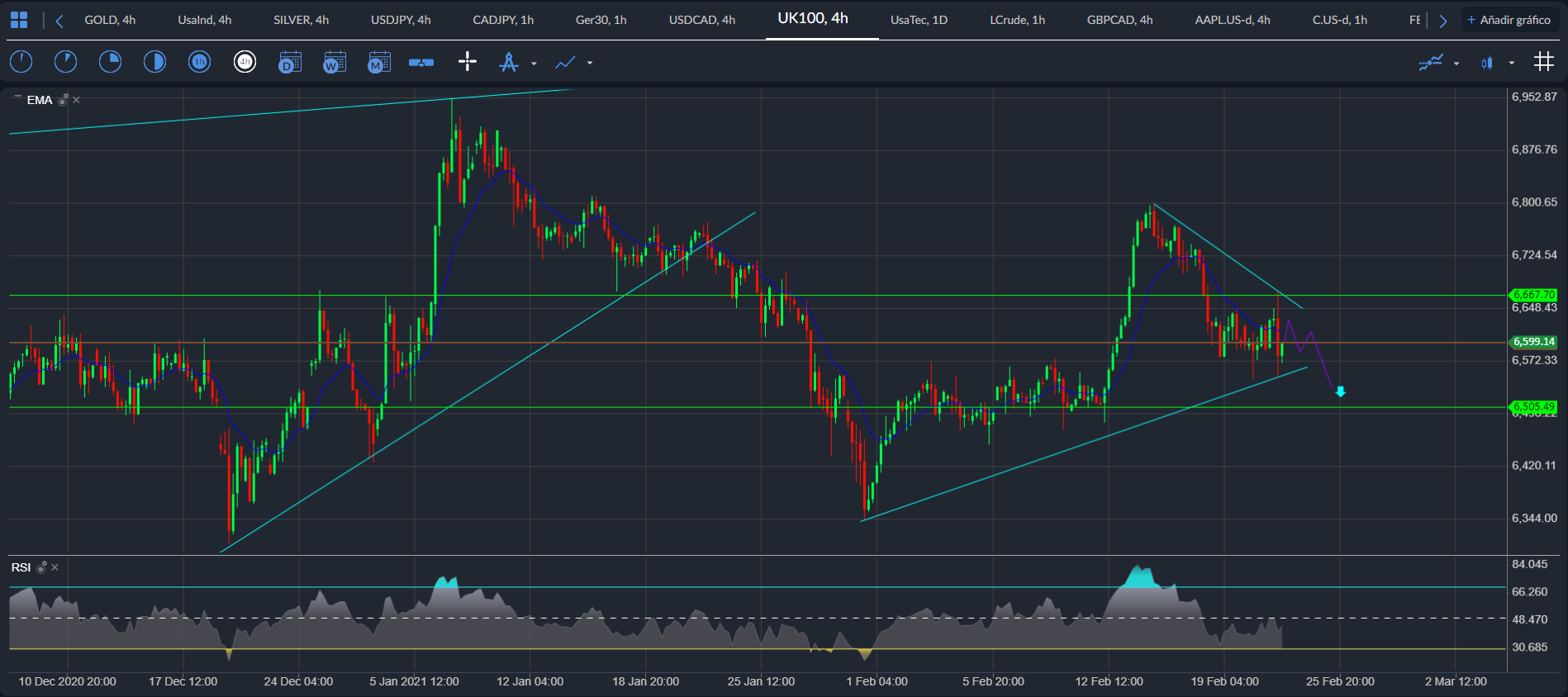Select the second clock timeframe icon
Viewport: 1568px width, 697px height.
65,62
